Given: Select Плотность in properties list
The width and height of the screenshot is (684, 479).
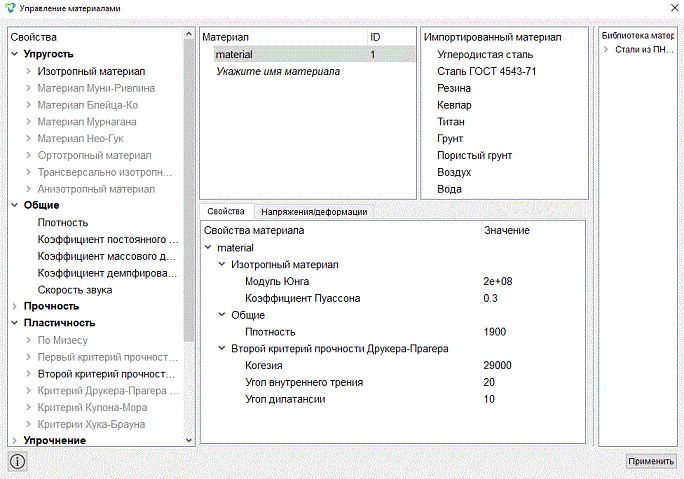Looking at the screenshot, I should [x=63, y=222].
